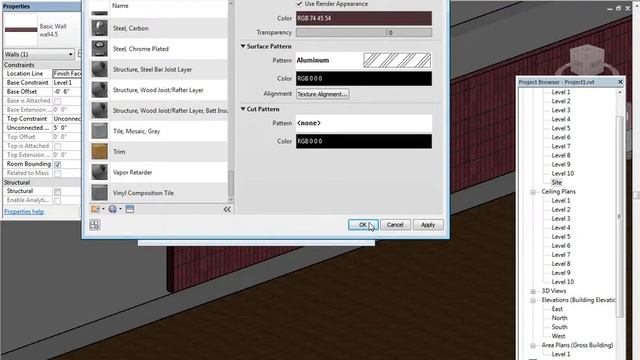Screen dimensions: 640x360
Task: Collapse the Elevations tree node
Action: click(x=533, y=300)
